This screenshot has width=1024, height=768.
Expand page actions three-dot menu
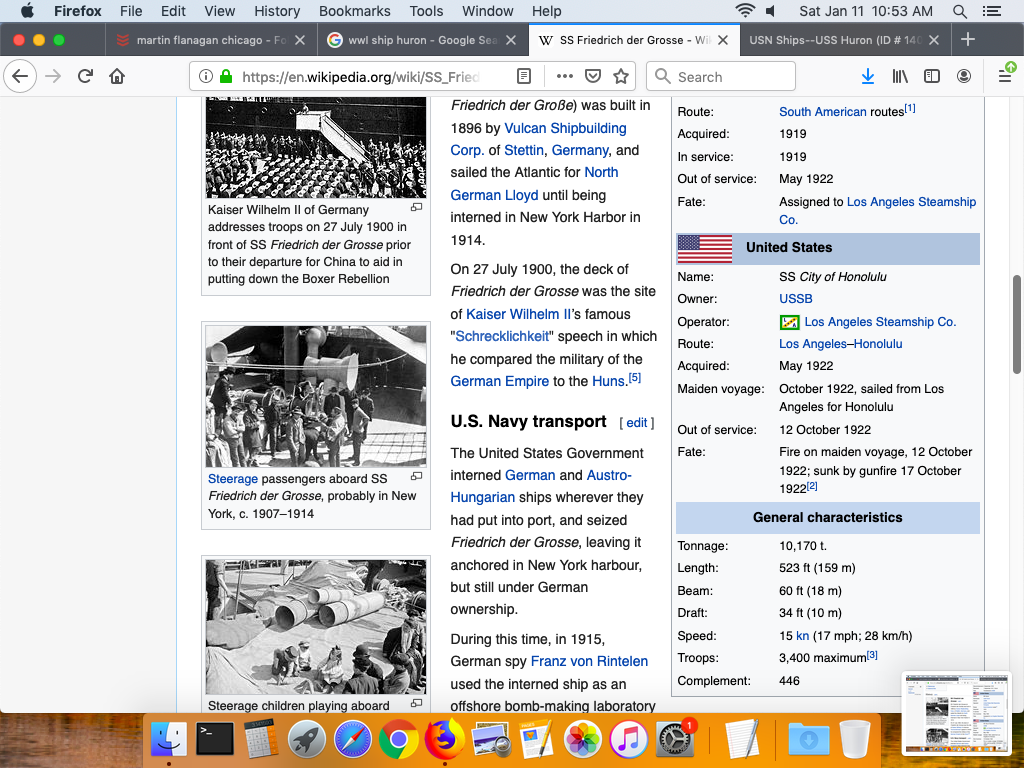pos(564,76)
